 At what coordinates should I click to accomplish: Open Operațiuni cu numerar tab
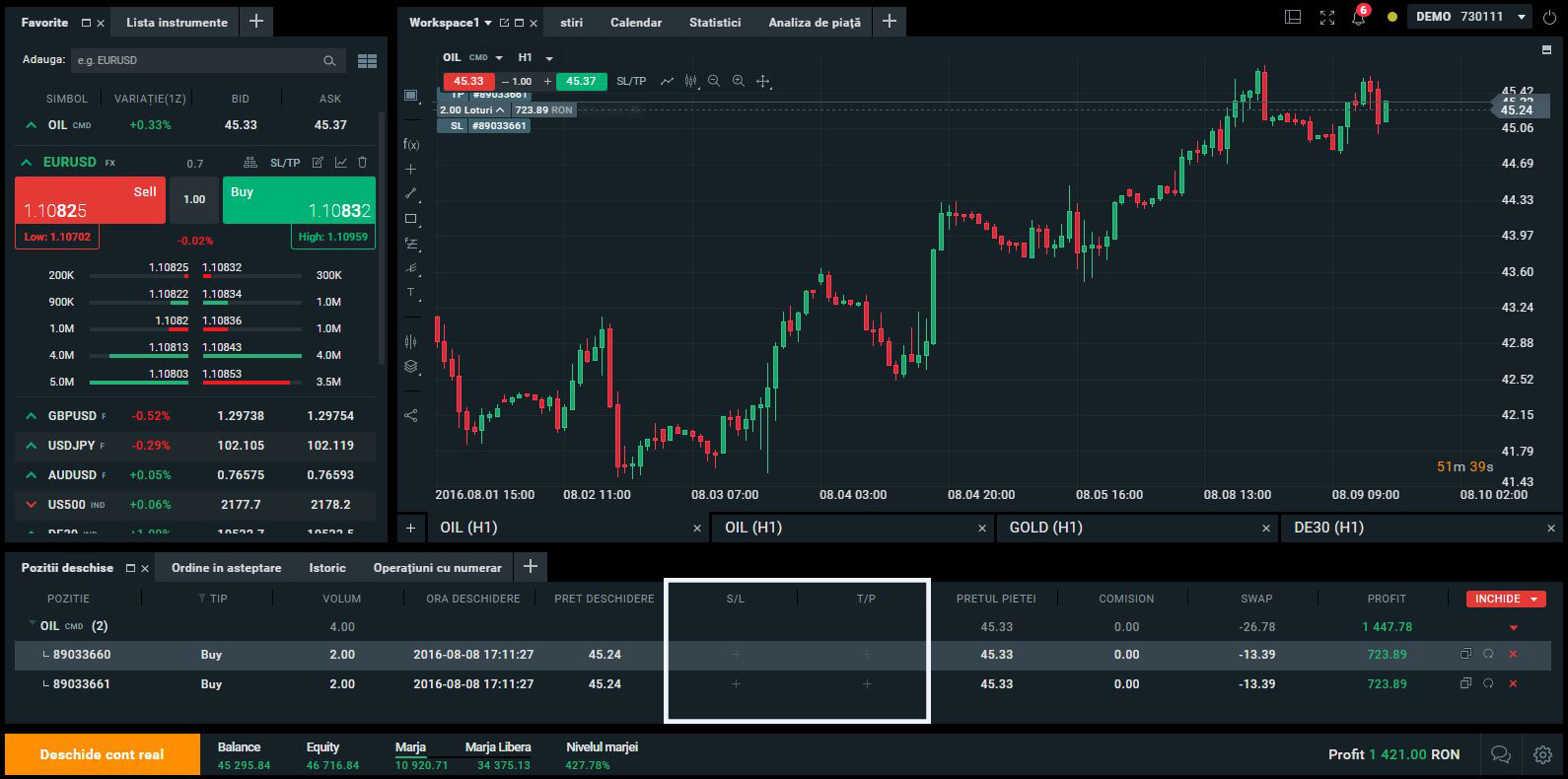coord(437,568)
